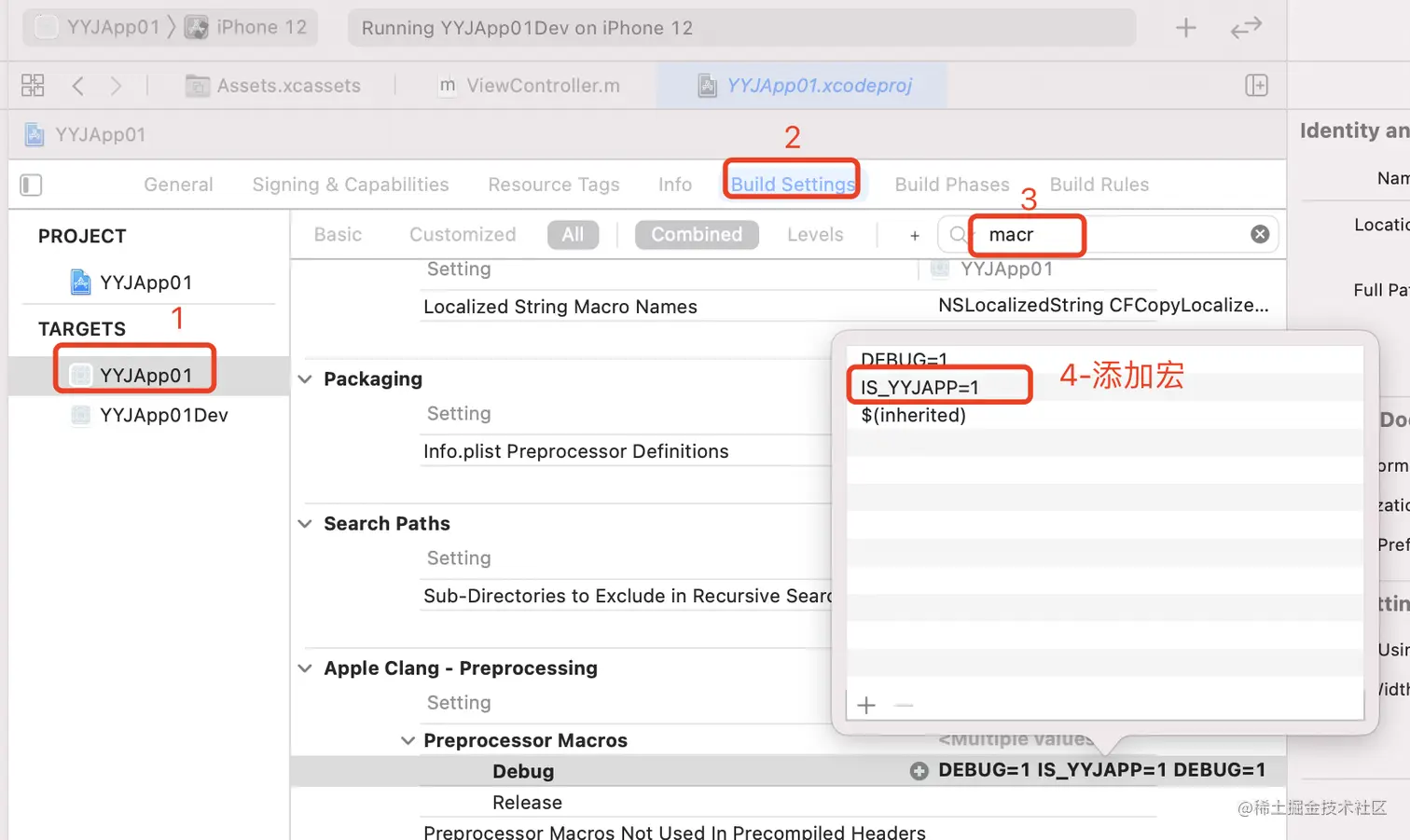Screen dimensions: 1410x840
Task: Switch to the General tab
Action: (178, 185)
